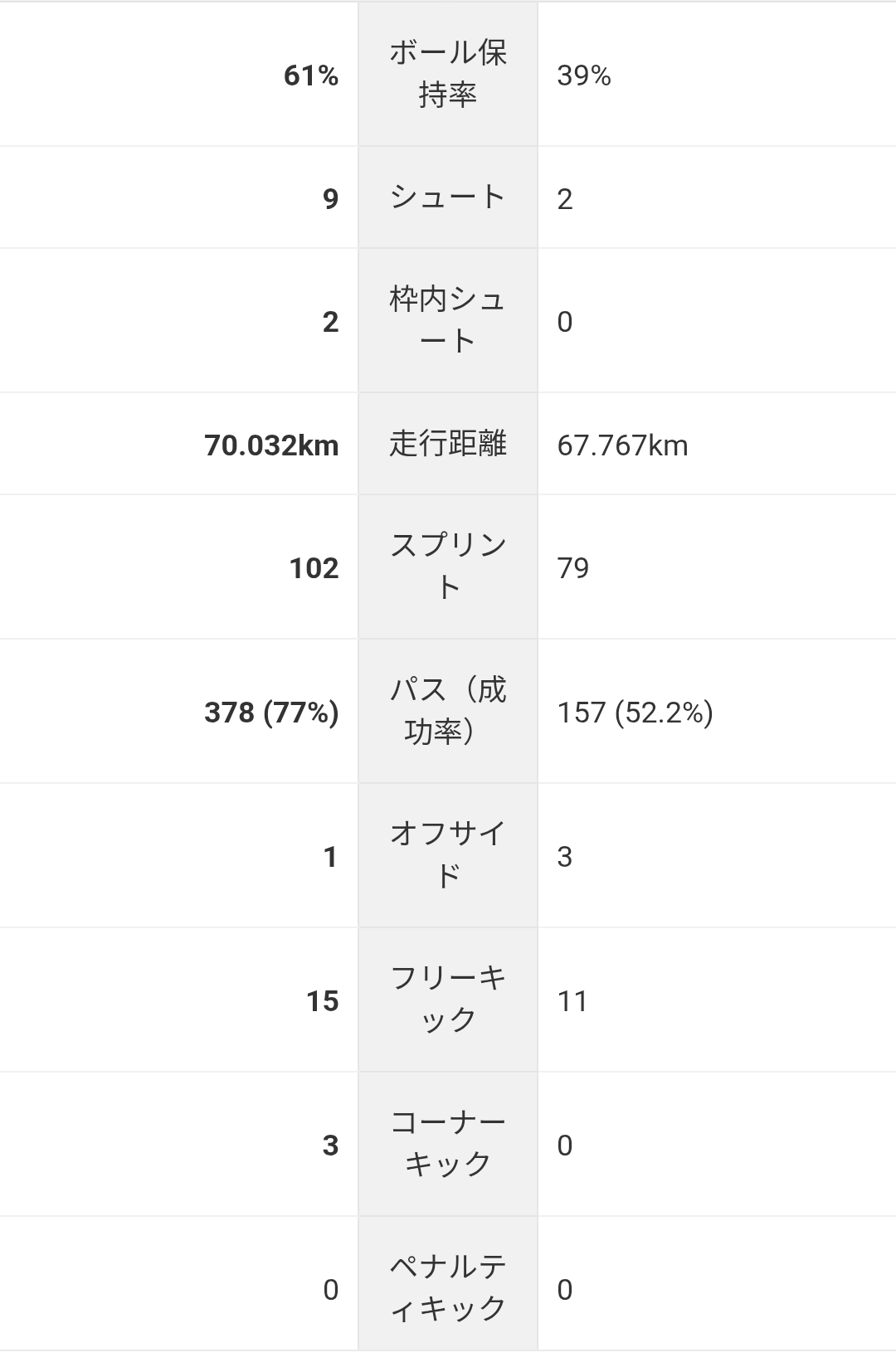Image resolution: width=896 pixels, height=1367 pixels.
Task: Tap the 67.767km distance value
Action: [x=622, y=445]
